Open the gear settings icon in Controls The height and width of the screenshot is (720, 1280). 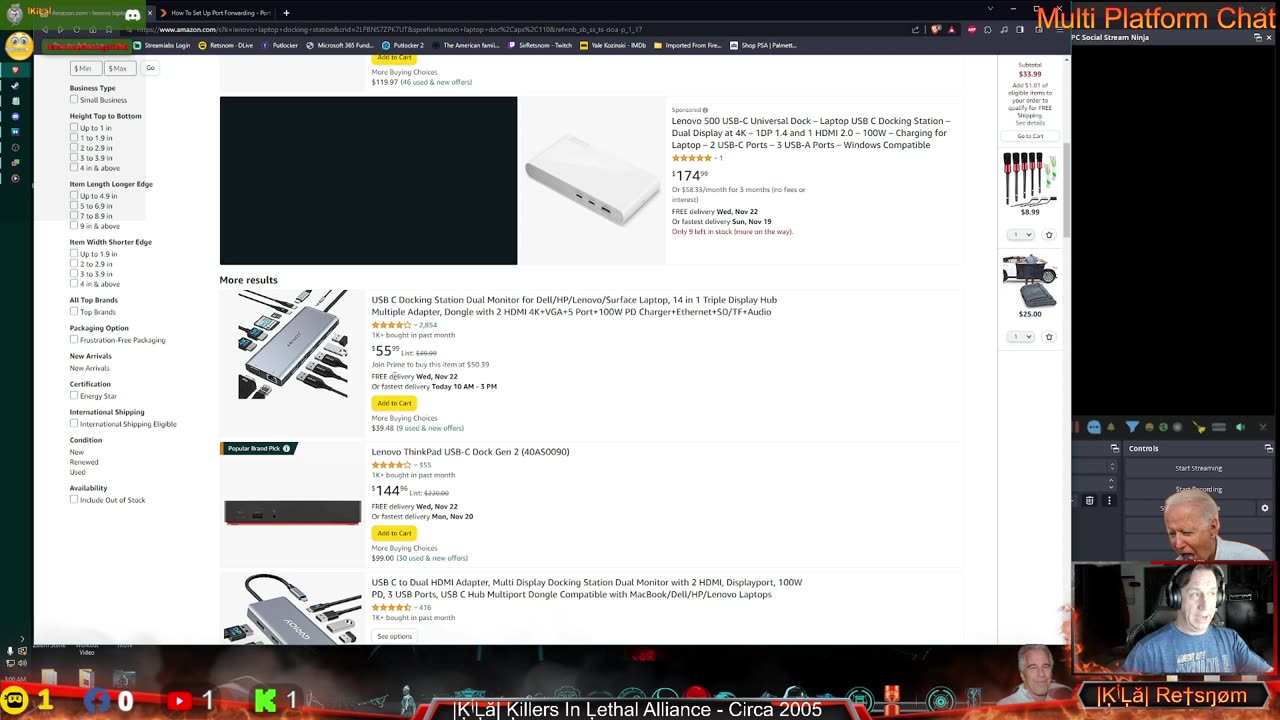(1265, 508)
